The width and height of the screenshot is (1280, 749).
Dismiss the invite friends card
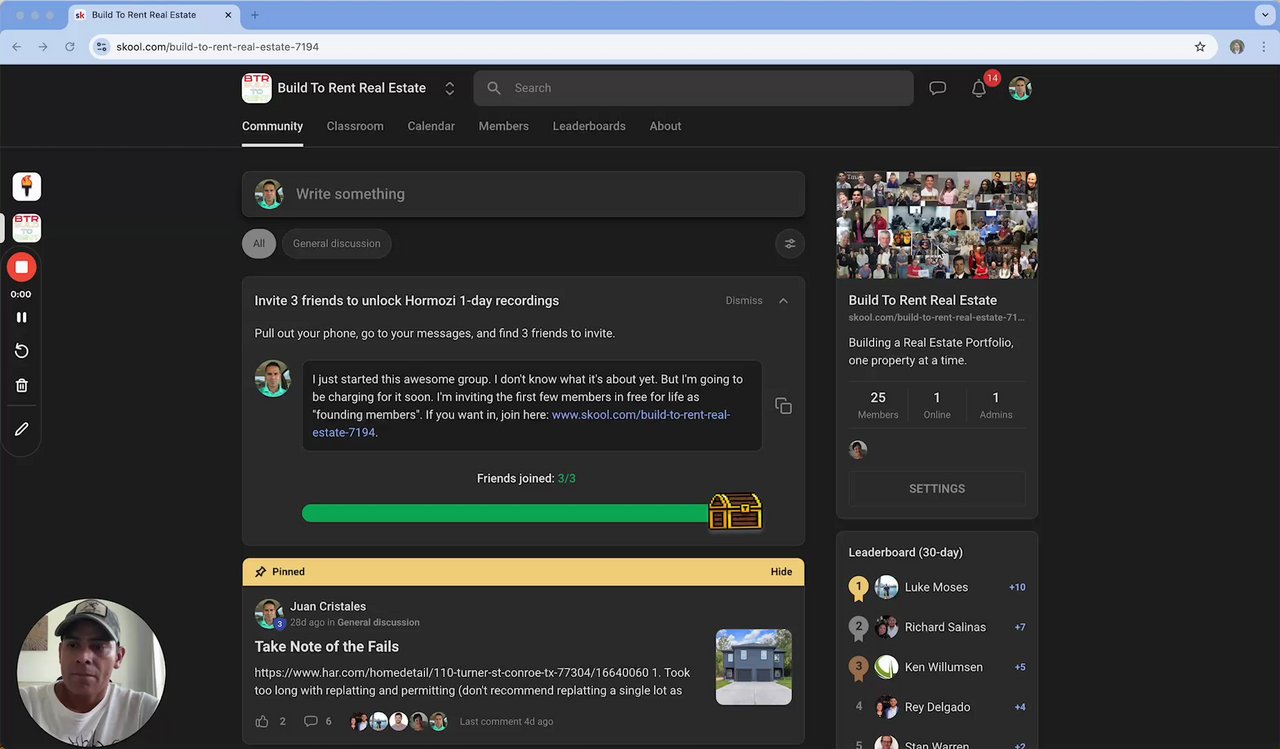743,301
